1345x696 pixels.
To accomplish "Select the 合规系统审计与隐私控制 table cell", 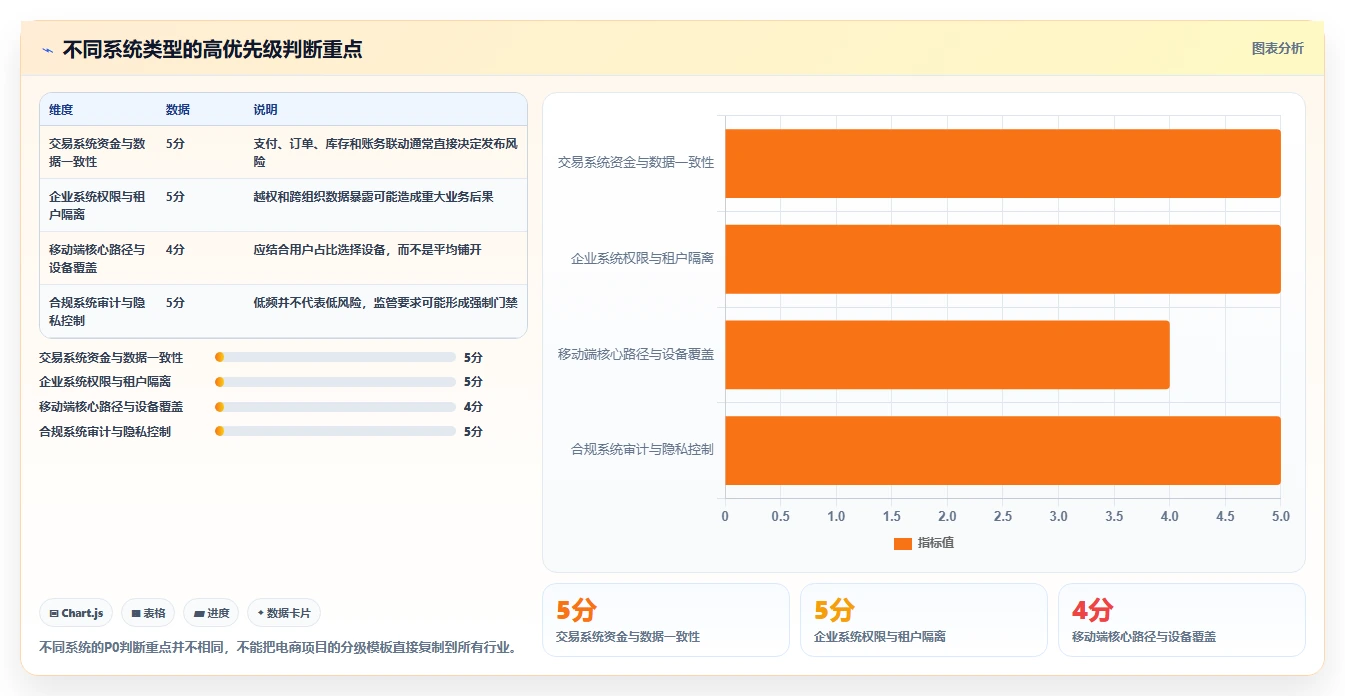I will point(97,311).
